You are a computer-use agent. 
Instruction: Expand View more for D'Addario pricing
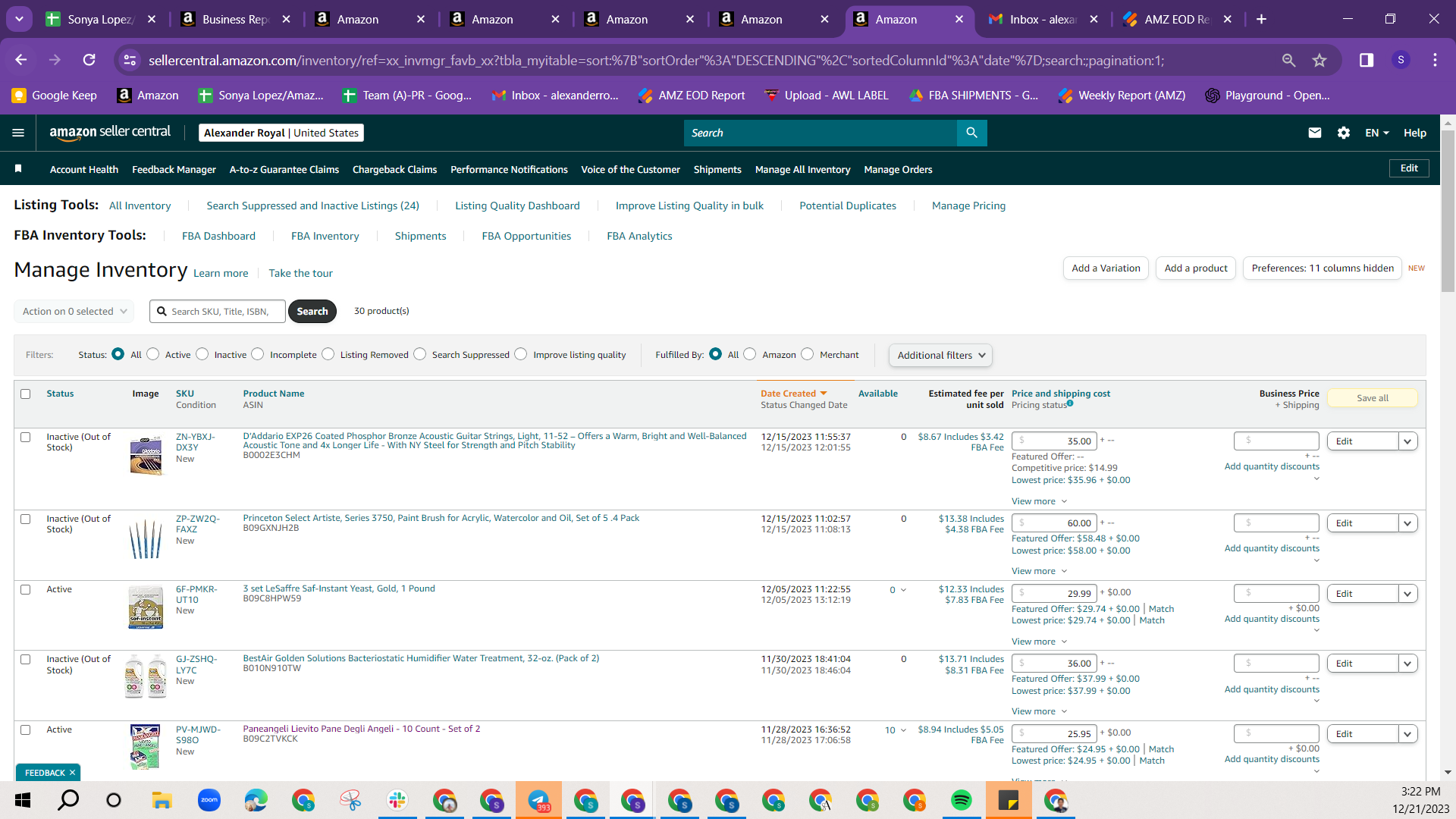(x=1039, y=501)
